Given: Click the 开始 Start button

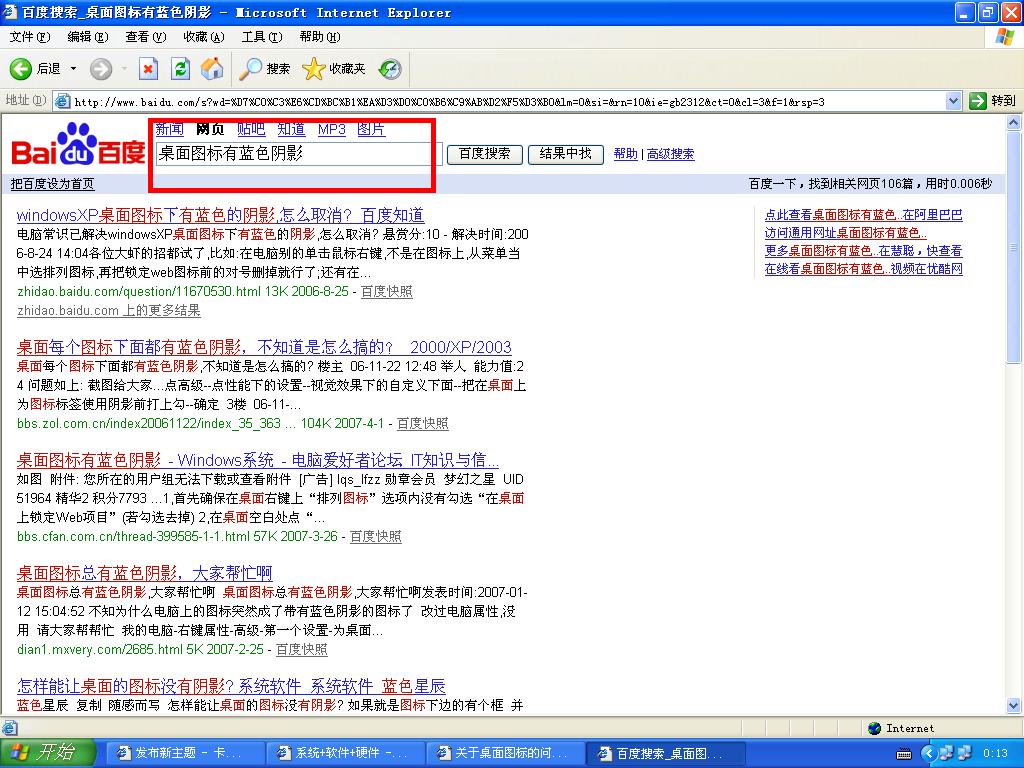Looking at the screenshot, I should pos(48,753).
